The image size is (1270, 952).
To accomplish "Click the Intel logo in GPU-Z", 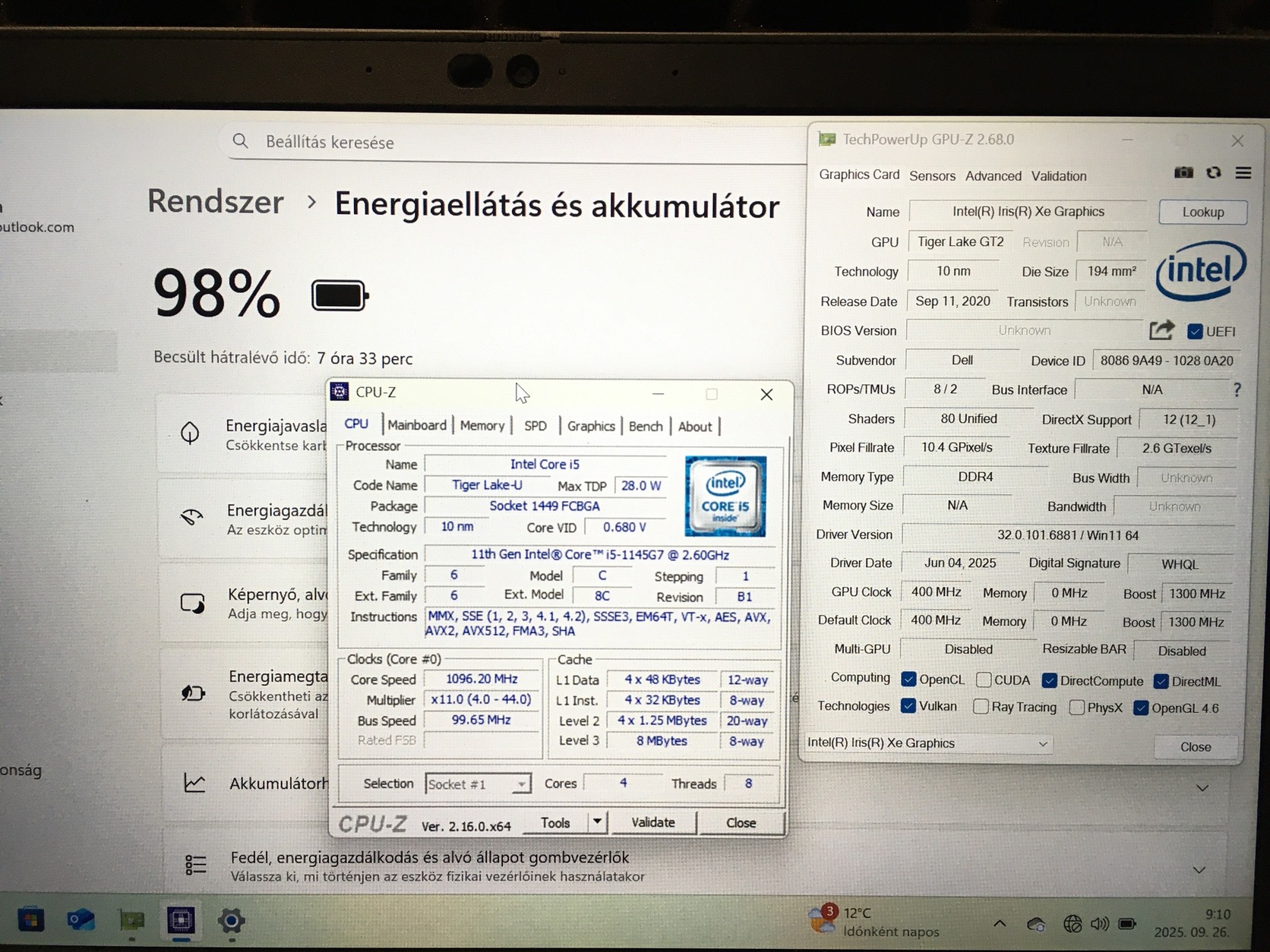I will (1201, 270).
